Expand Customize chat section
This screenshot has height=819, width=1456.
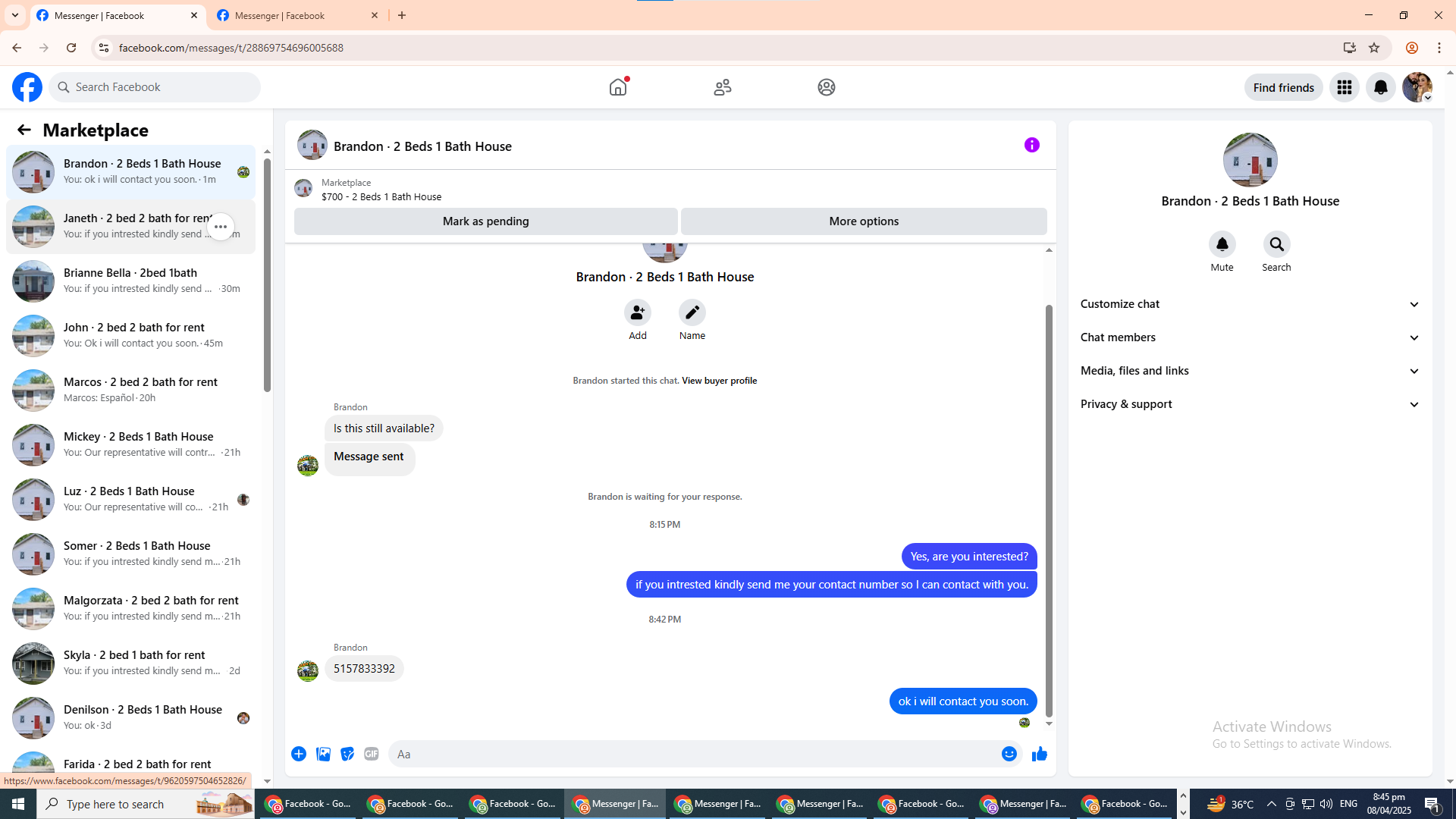pyautogui.click(x=1249, y=304)
